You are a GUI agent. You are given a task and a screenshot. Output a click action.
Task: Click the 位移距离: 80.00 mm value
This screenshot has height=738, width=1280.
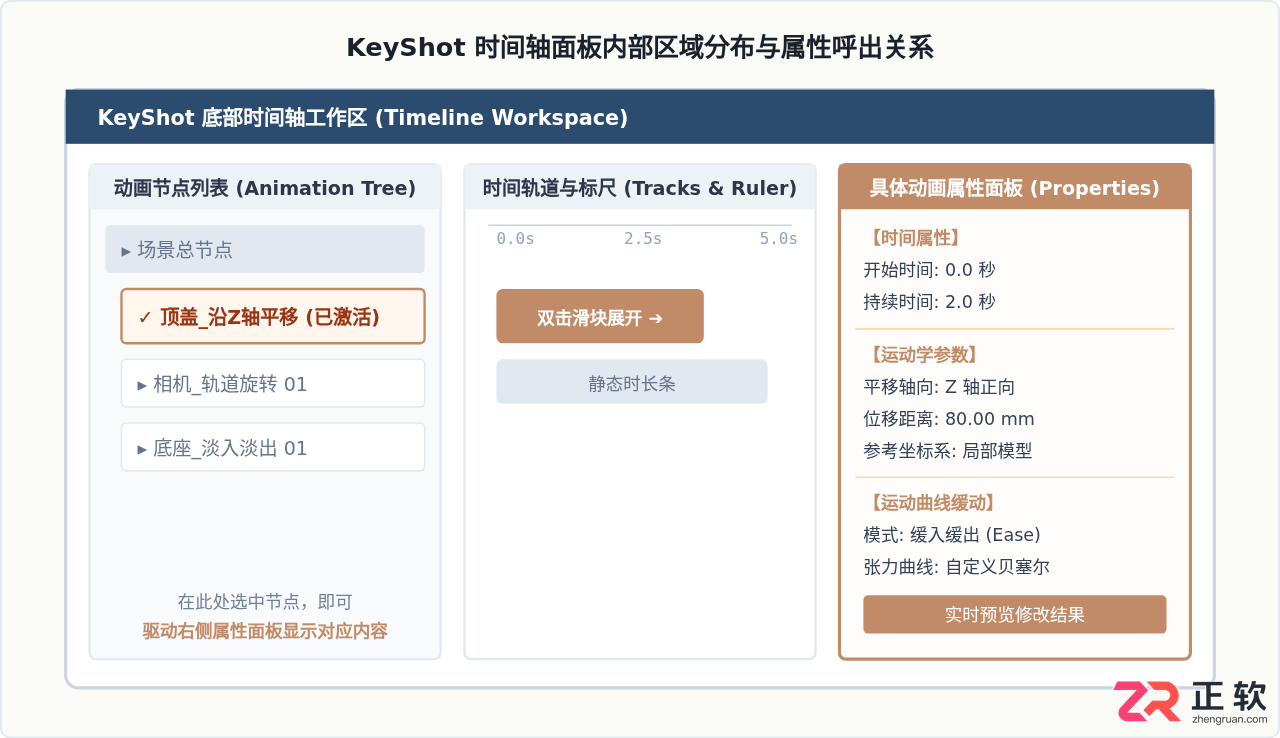[x=949, y=419]
